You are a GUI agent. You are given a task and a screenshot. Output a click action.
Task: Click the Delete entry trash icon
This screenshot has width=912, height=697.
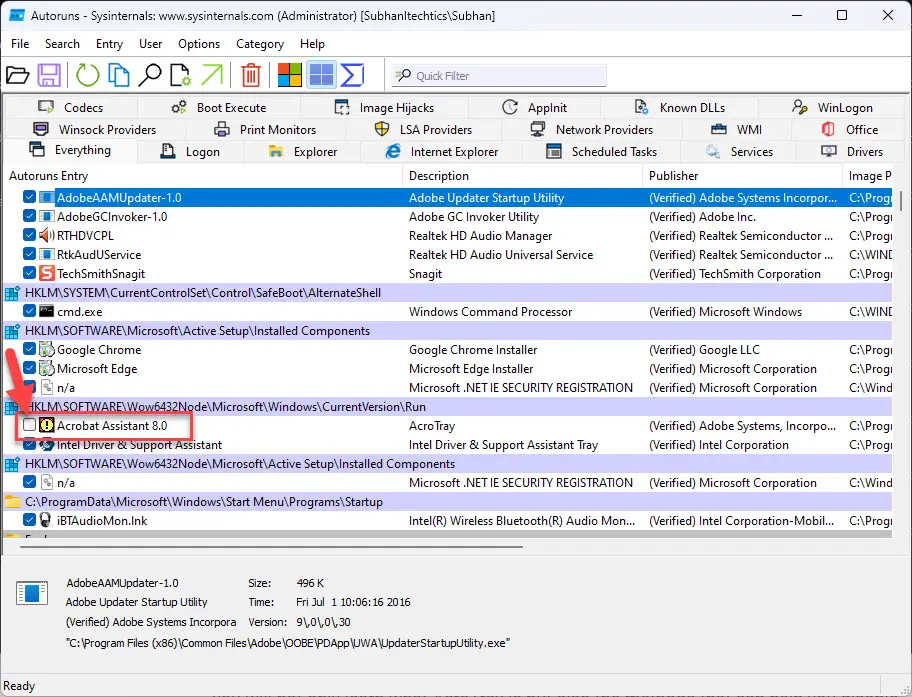click(x=250, y=75)
